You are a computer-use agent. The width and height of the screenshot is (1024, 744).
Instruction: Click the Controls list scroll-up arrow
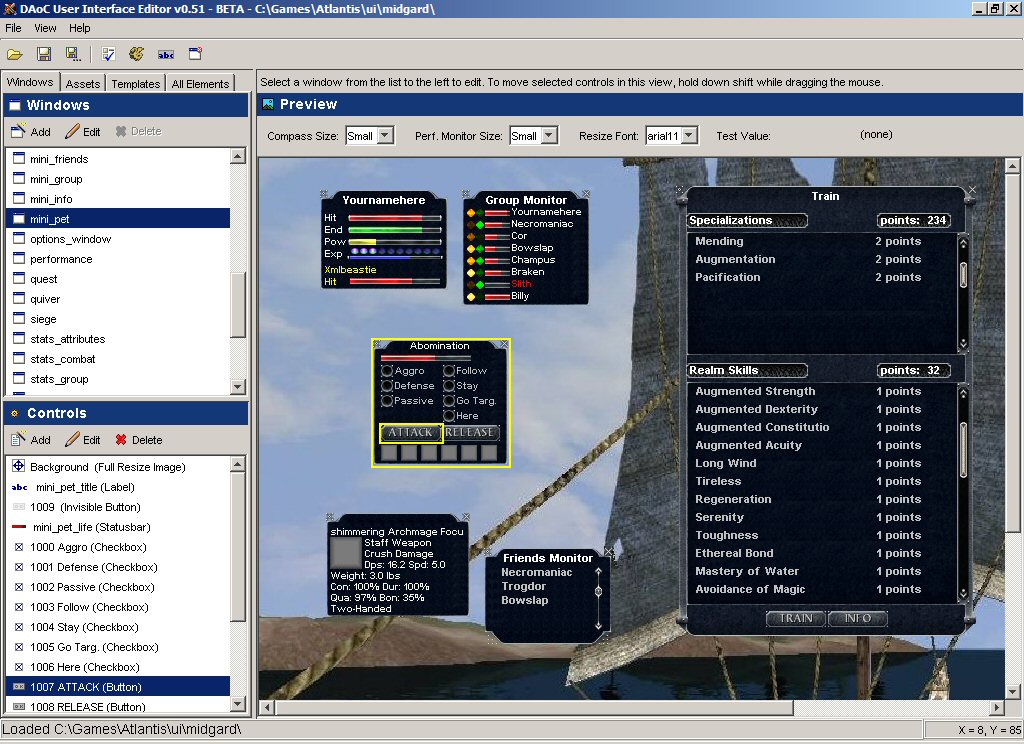(x=238, y=464)
